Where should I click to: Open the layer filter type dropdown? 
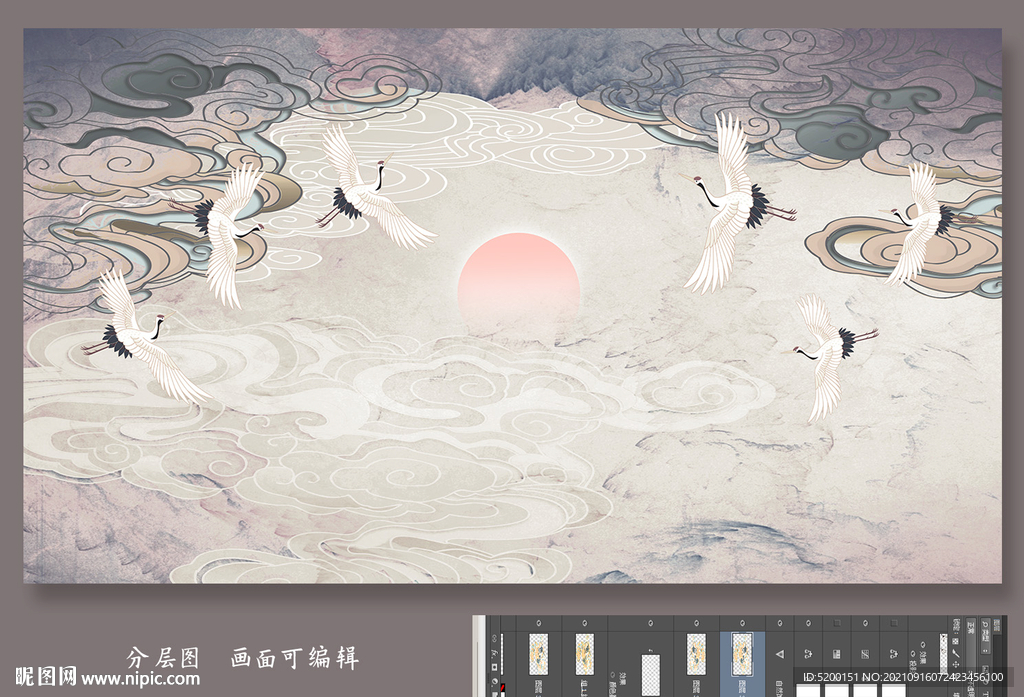(985, 636)
